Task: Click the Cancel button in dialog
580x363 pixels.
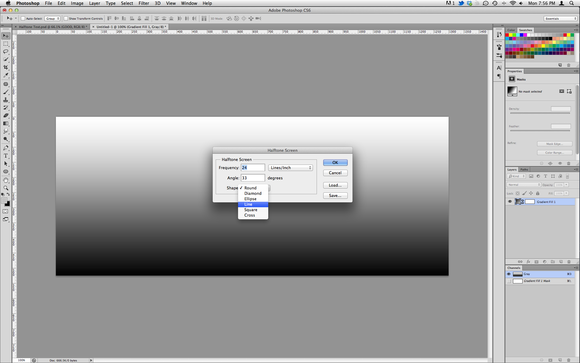Action: [x=335, y=173]
